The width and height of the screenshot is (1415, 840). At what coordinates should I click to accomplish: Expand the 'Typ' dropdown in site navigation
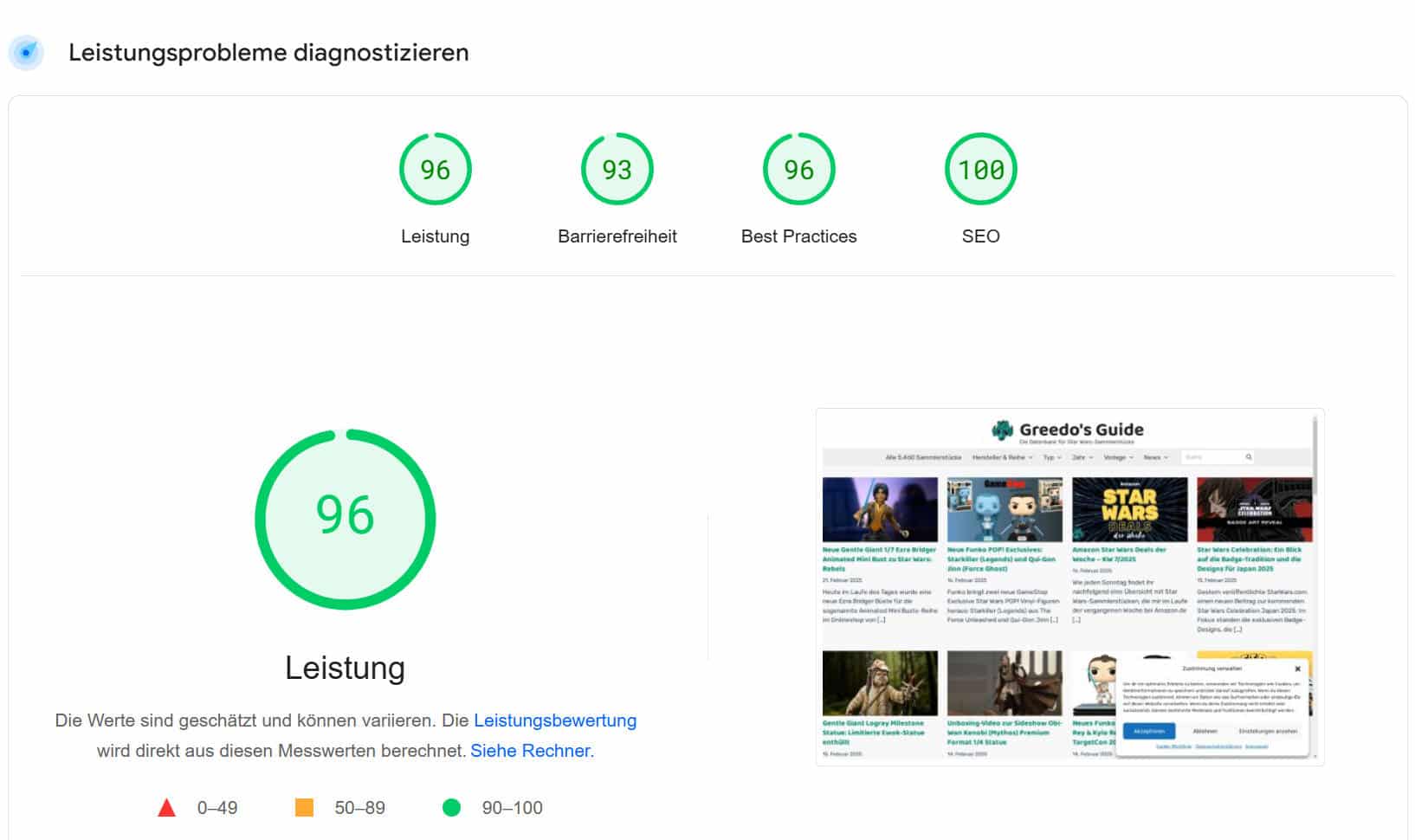coord(1052,457)
